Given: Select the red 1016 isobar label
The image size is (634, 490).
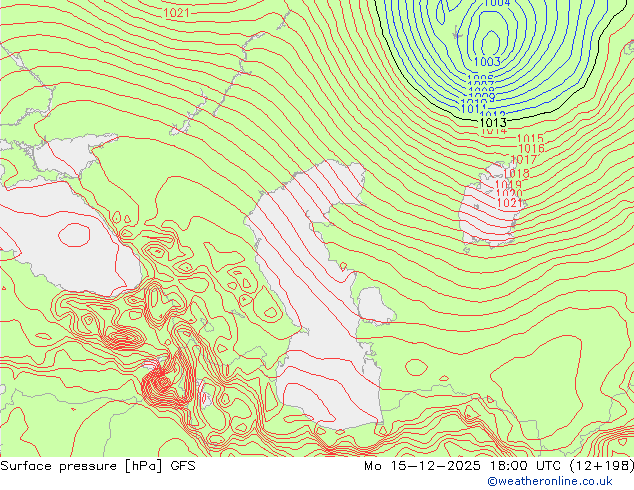Looking at the screenshot, I should [x=531, y=149].
